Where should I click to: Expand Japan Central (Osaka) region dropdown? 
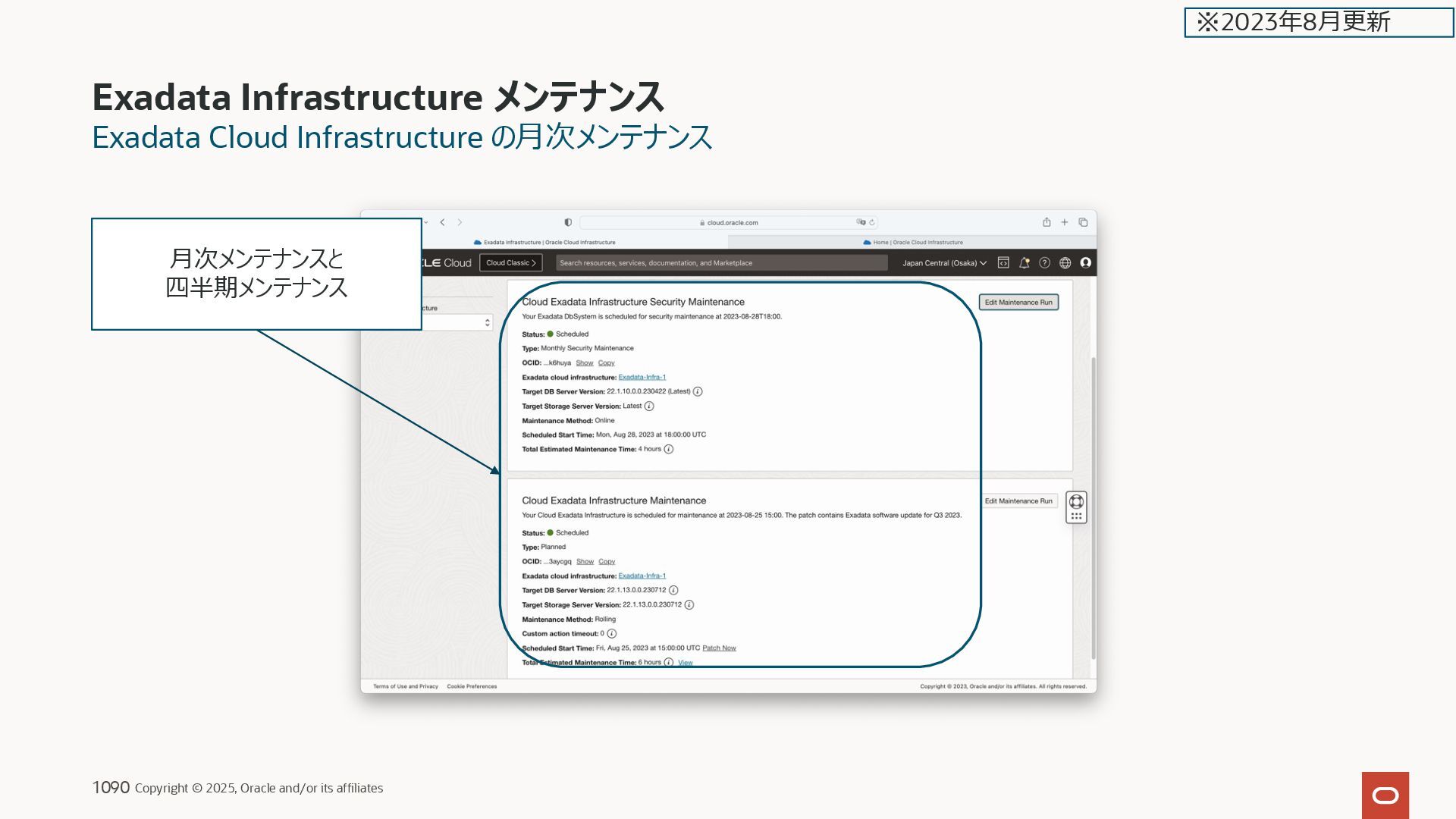pyautogui.click(x=944, y=263)
